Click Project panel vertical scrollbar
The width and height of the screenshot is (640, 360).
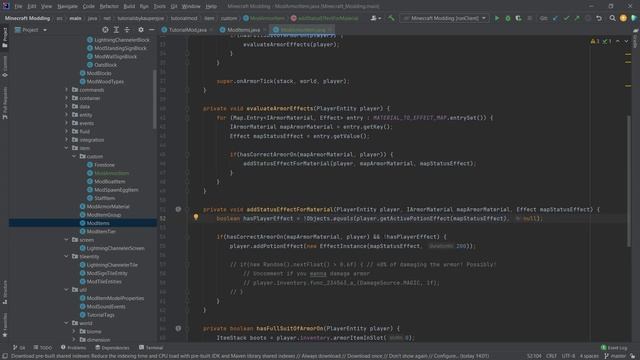(x=154, y=99)
